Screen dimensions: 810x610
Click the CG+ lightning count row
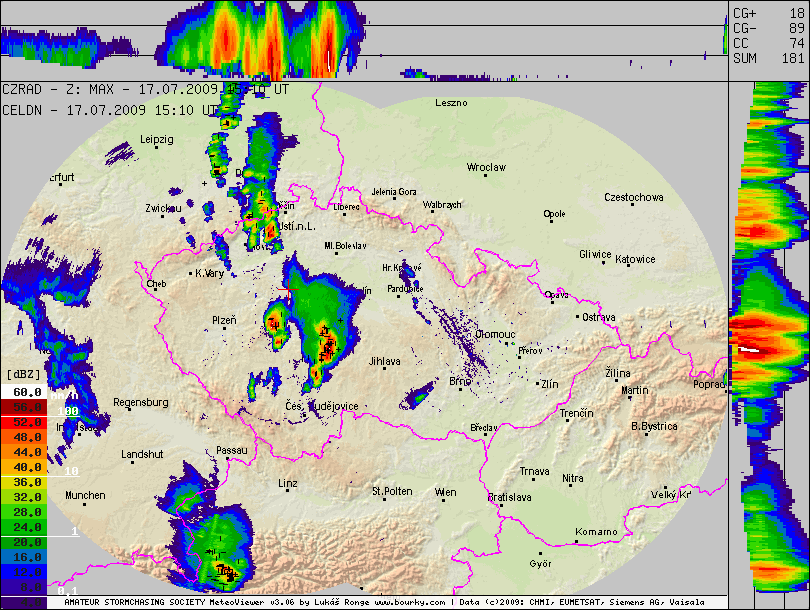767,13
